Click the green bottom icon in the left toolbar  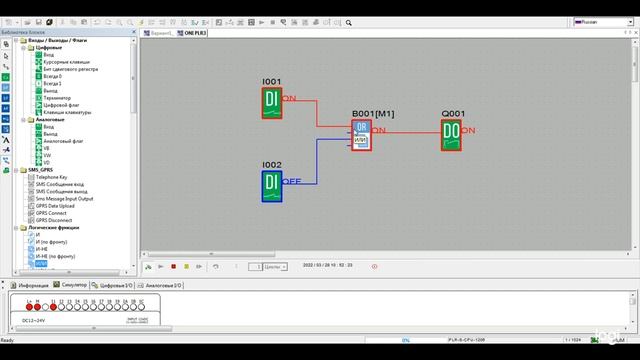pyautogui.click(x=6, y=171)
